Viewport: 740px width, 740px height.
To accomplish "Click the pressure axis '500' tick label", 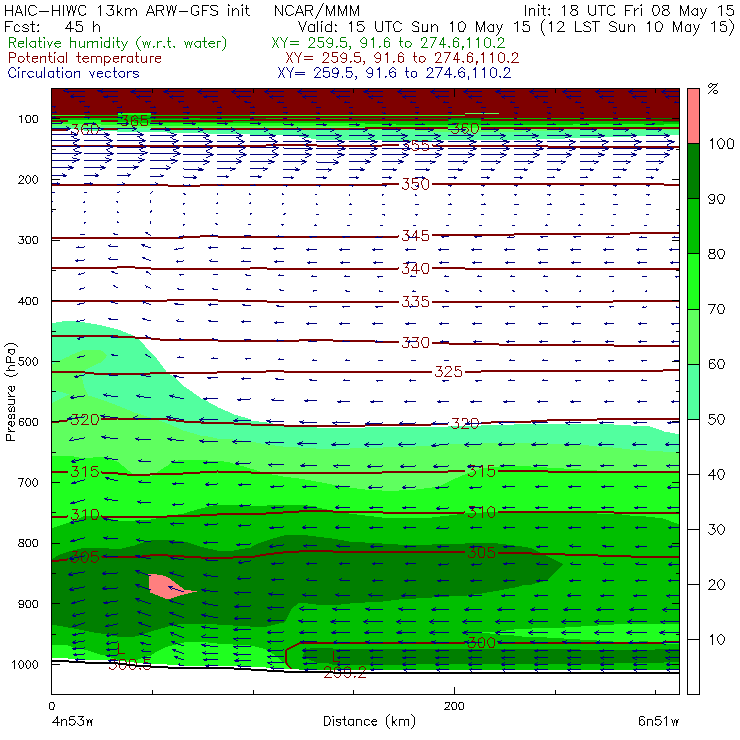I will 28,361.
